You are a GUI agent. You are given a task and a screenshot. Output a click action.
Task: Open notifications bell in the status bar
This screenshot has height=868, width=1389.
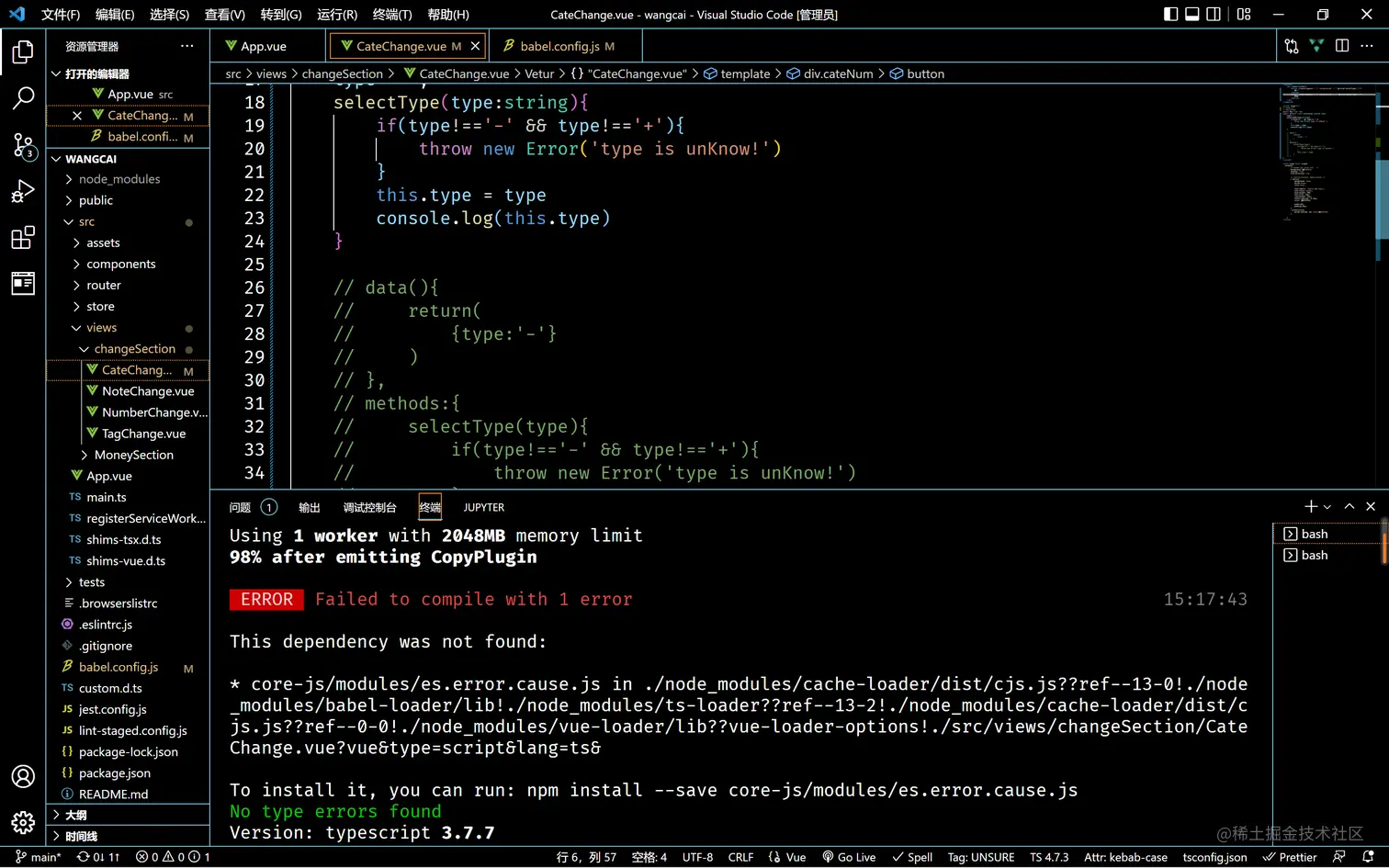1368,857
